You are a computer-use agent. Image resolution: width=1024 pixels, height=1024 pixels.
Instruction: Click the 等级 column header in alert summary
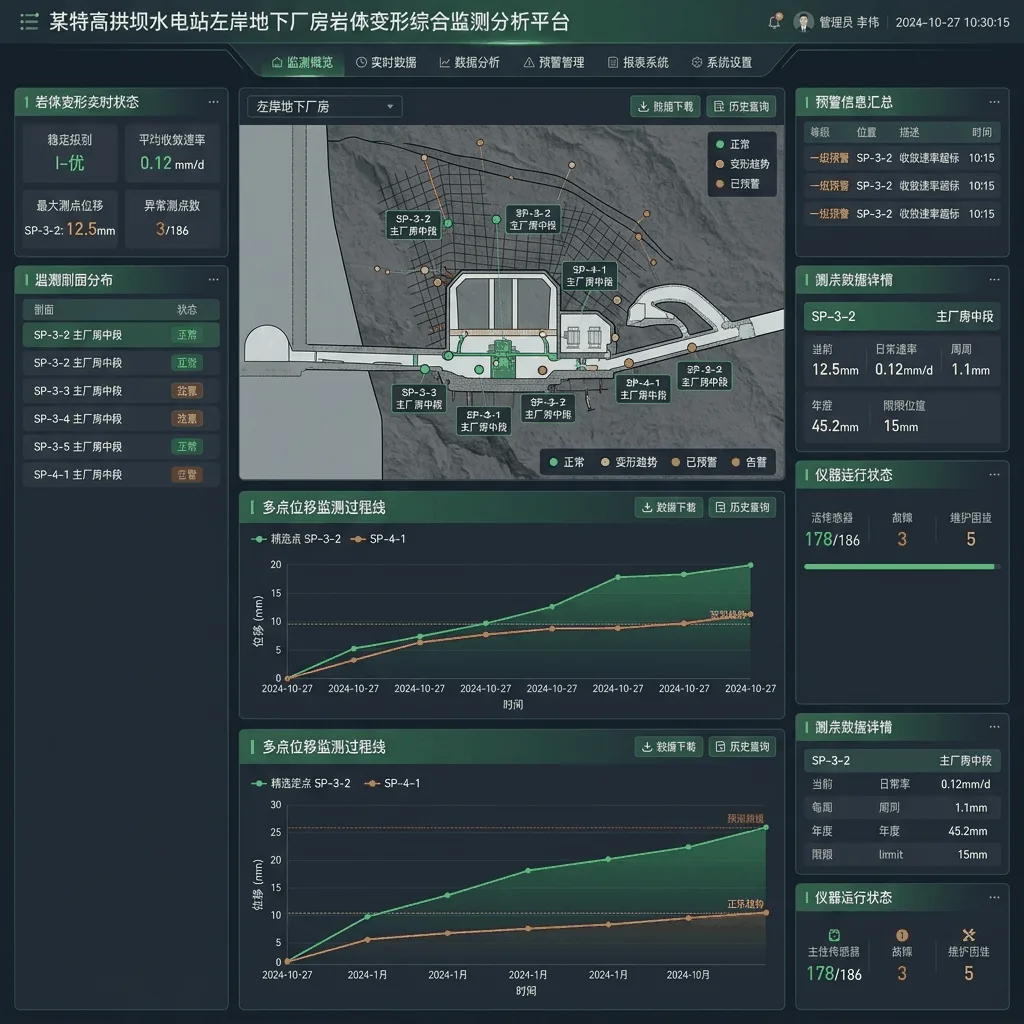tap(820, 132)
